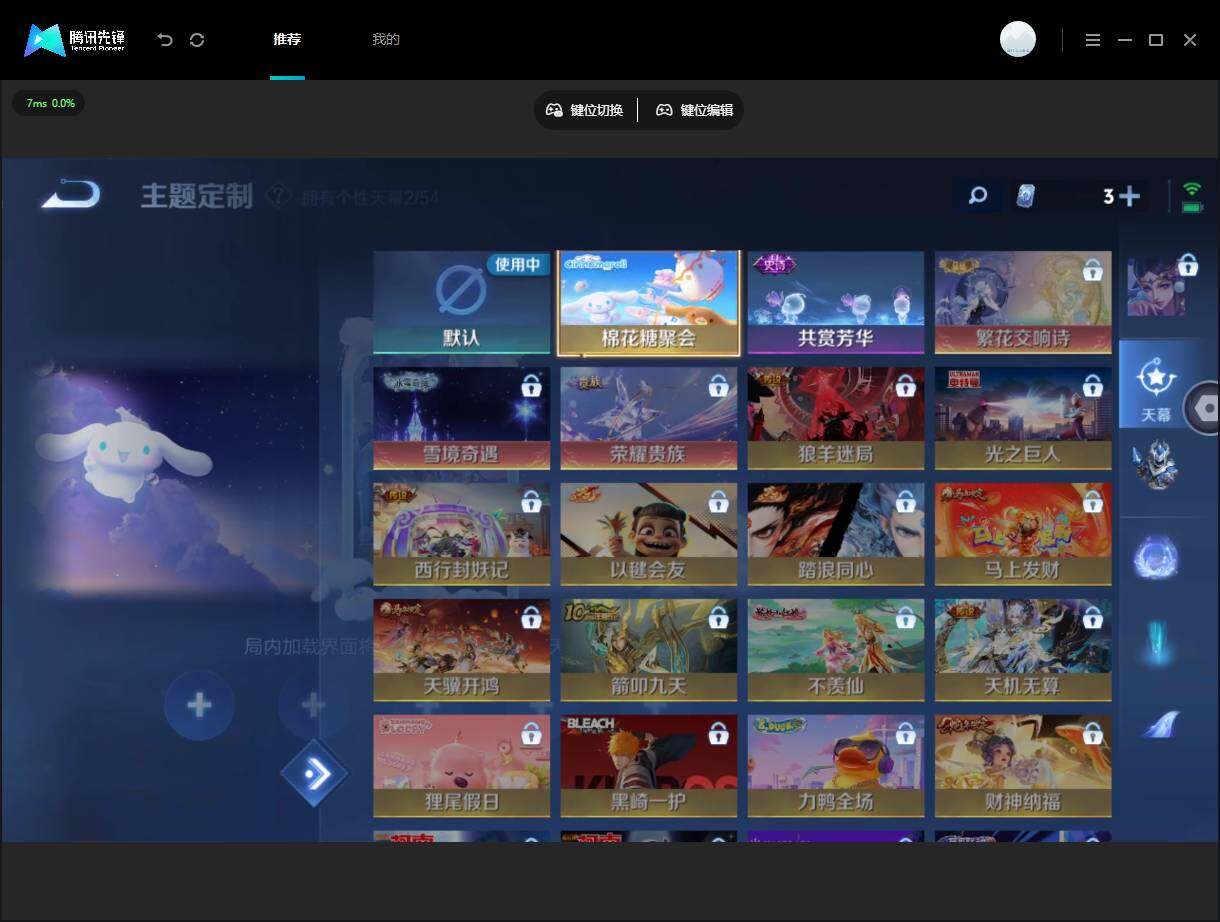
Task: Click the lock icon on 狼羊迷局
Action: coord(905,385)
